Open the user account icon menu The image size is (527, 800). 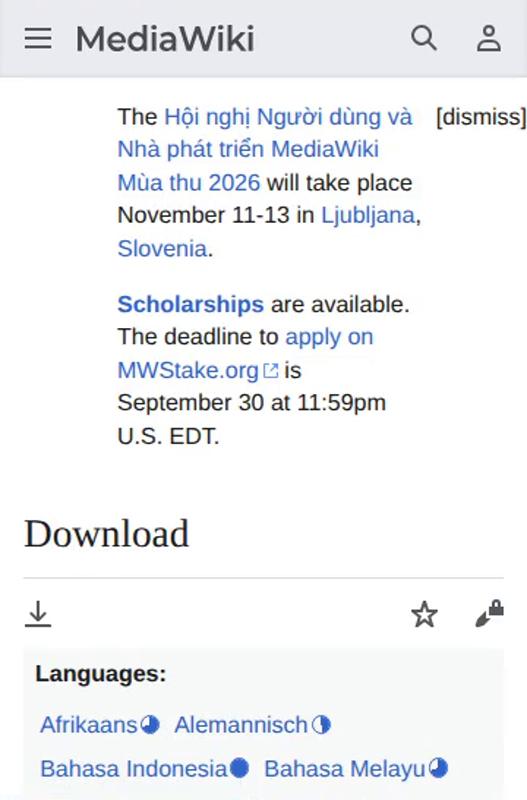click(489, 38)
